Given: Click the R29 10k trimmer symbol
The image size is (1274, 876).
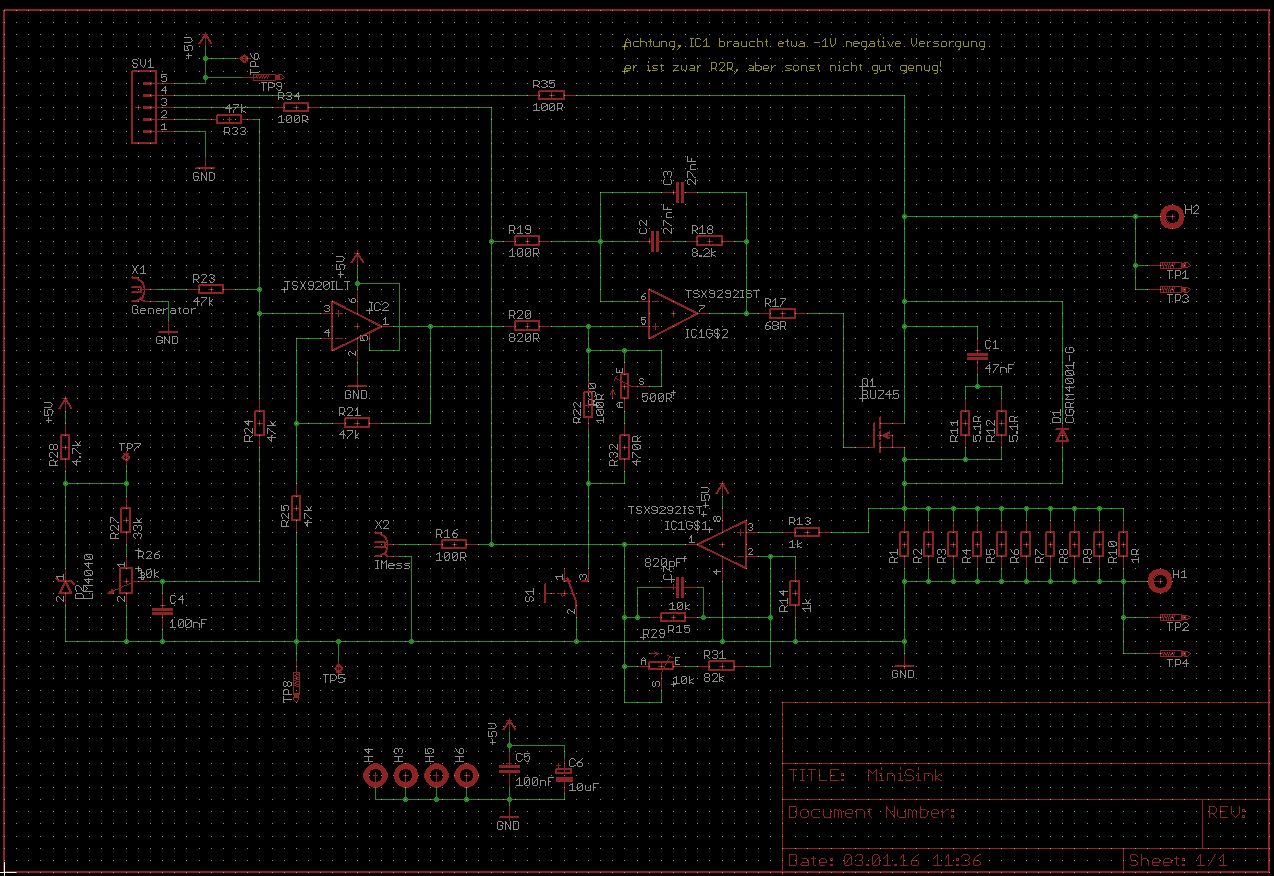Looking at the screenshot, I should (660, 665).
